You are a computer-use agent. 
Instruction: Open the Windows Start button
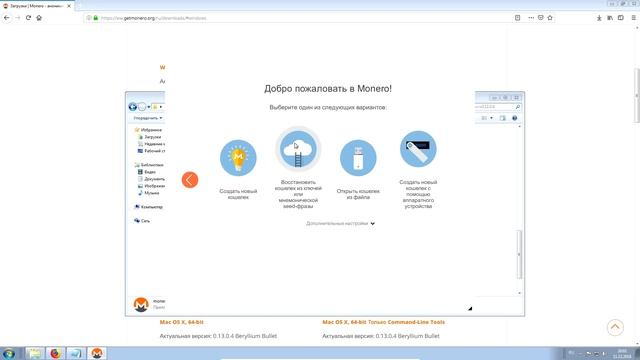point(9,353)
